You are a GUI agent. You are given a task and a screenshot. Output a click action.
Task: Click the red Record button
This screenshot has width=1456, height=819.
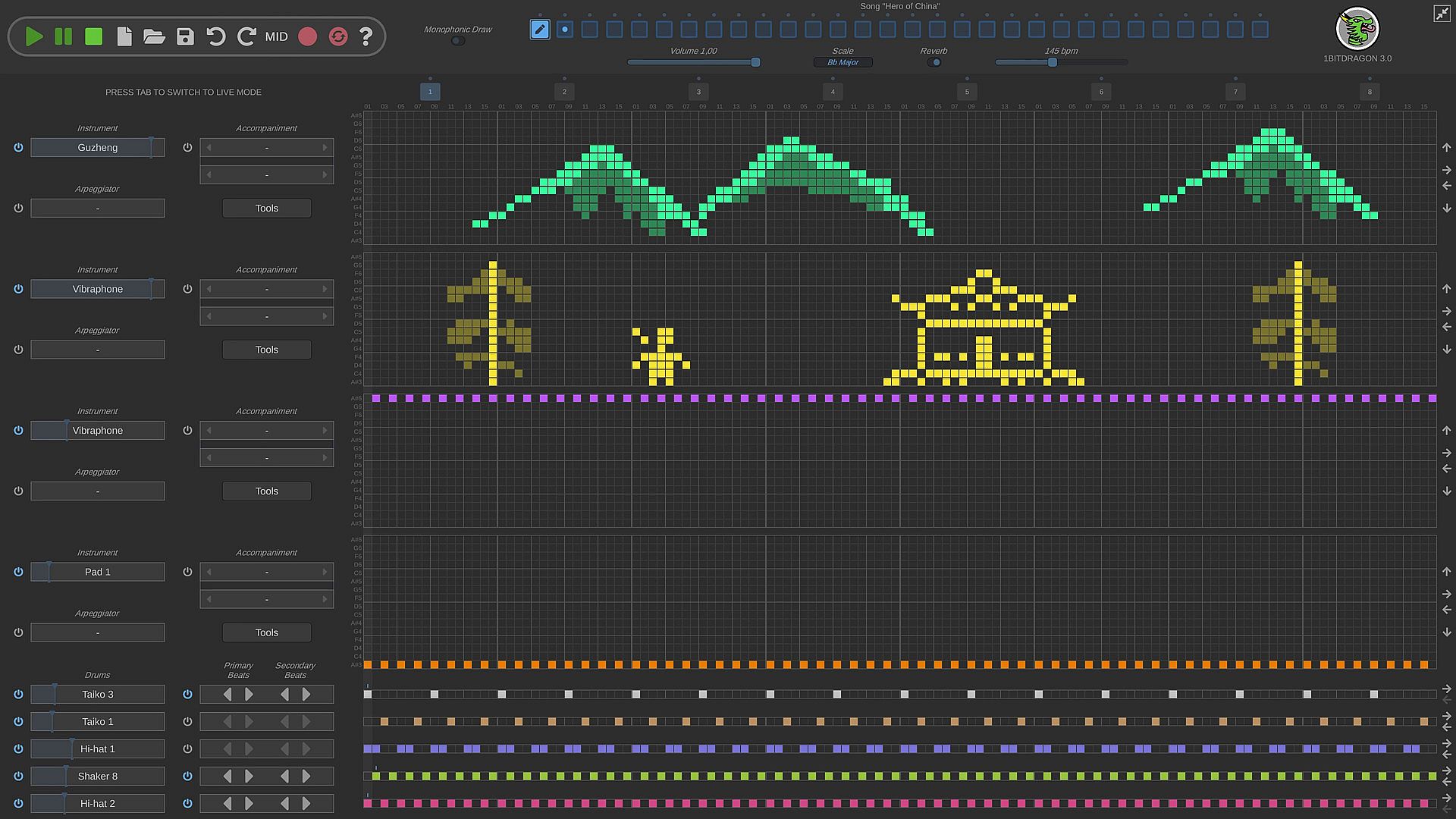pos(307,36)
